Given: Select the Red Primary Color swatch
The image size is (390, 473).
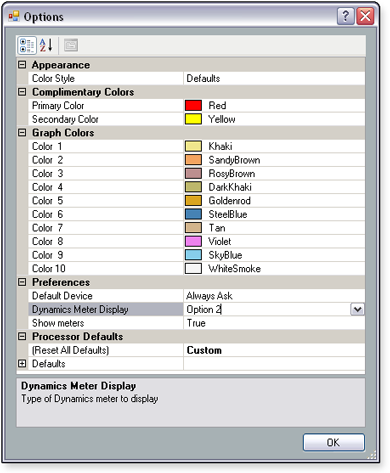Looking at the screenshot, I should click(193, 105).
